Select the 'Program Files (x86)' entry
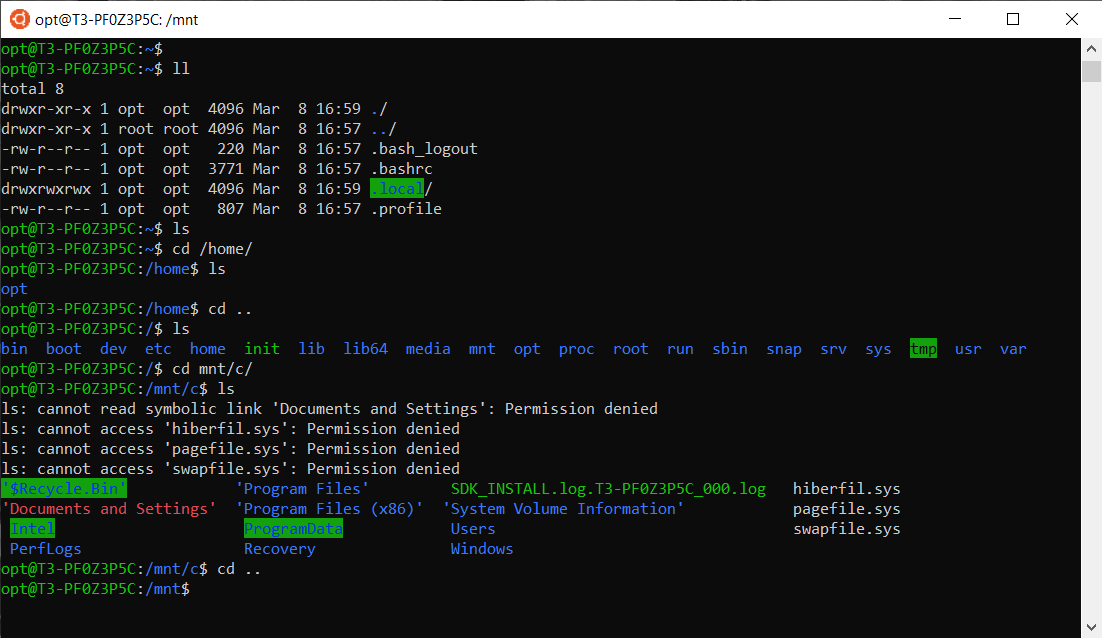 (x=330, y=508)
